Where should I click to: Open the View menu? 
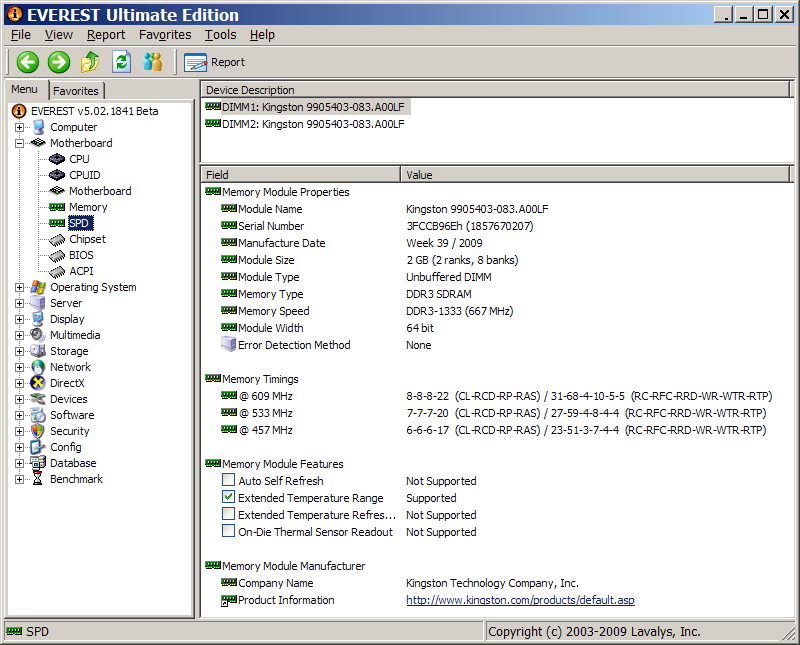(x=59, y=35)
